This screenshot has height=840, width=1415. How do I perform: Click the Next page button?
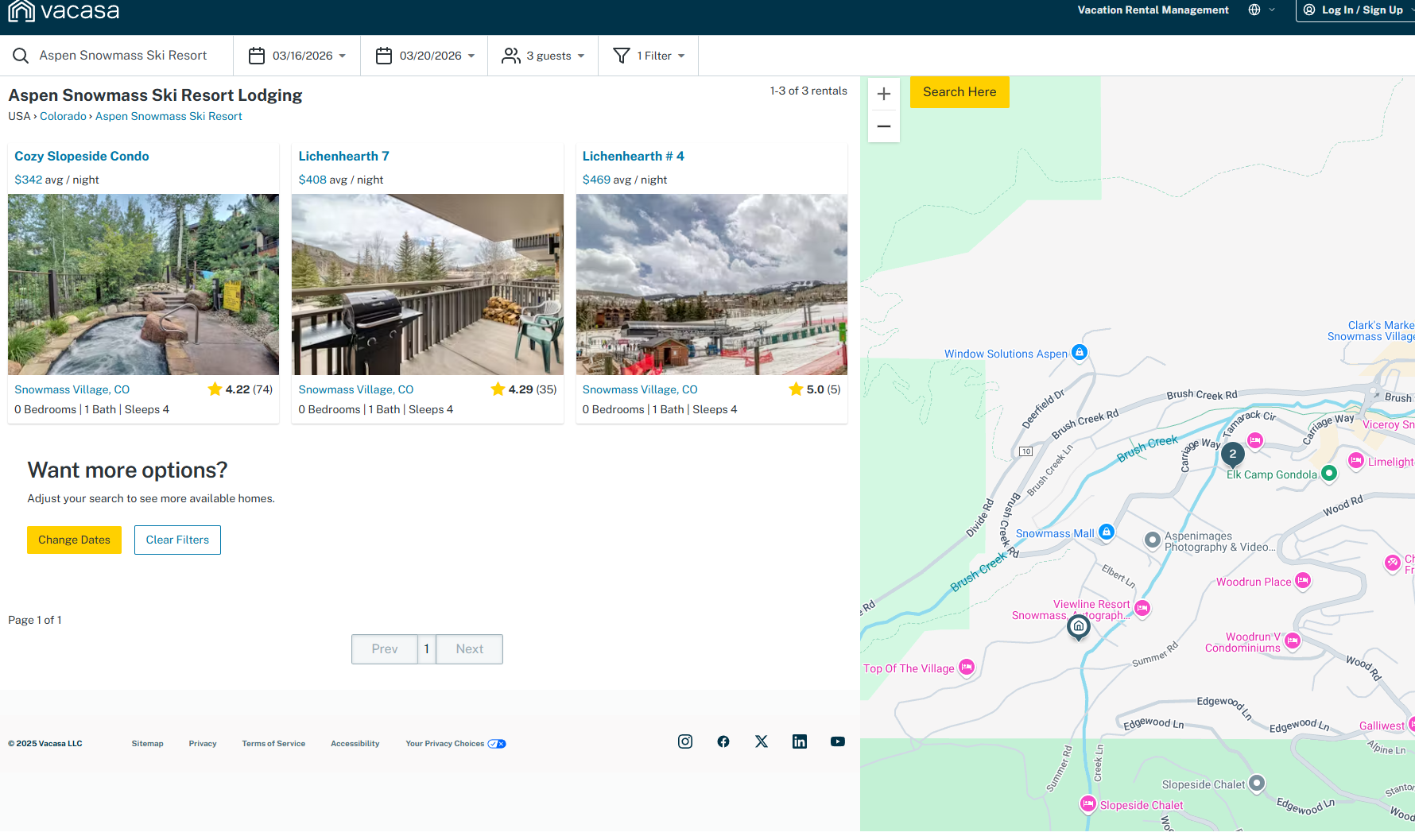point(469,649)
